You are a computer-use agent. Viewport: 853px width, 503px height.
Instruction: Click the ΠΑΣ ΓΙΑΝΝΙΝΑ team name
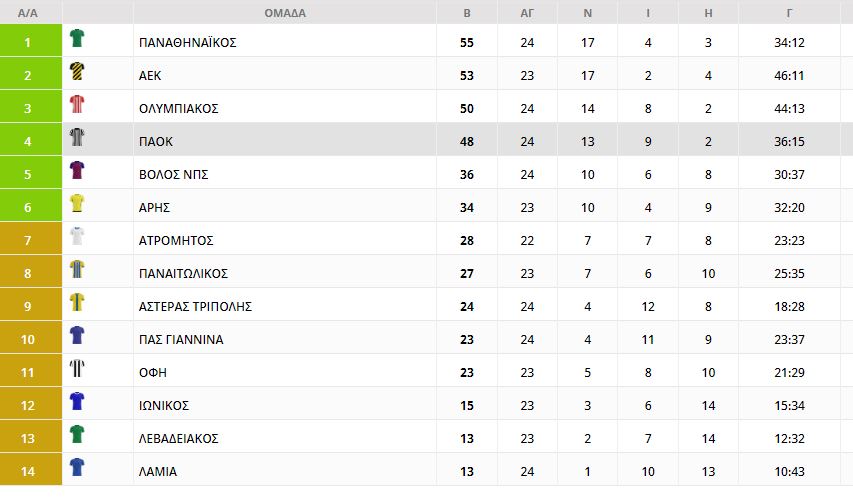pyautogui.click(x=181, y=340)
